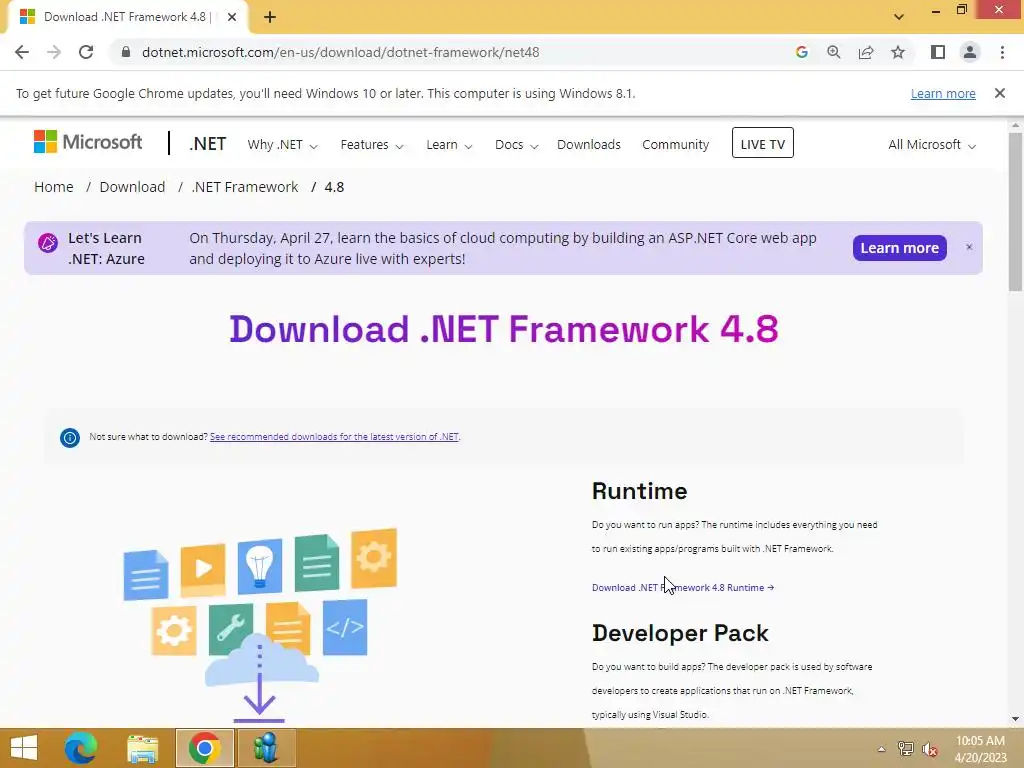Expand the Learn menu
This screenshot has width=1024, height=768.
(449, 144)
